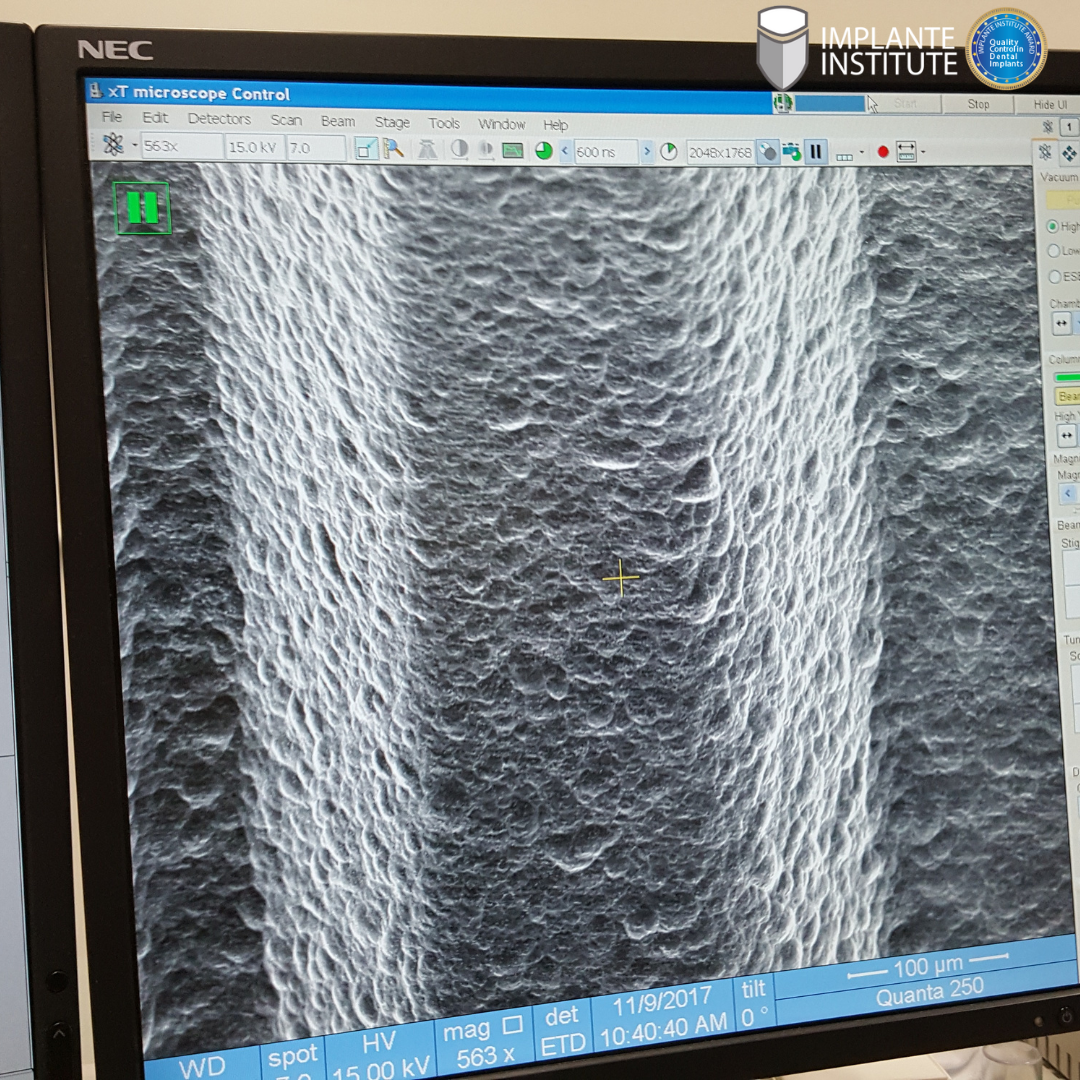Screen dimensions: 1080x1080
Task: Open the 2048x1768 resolution dropdown
Action: click(x=720, y=152)
